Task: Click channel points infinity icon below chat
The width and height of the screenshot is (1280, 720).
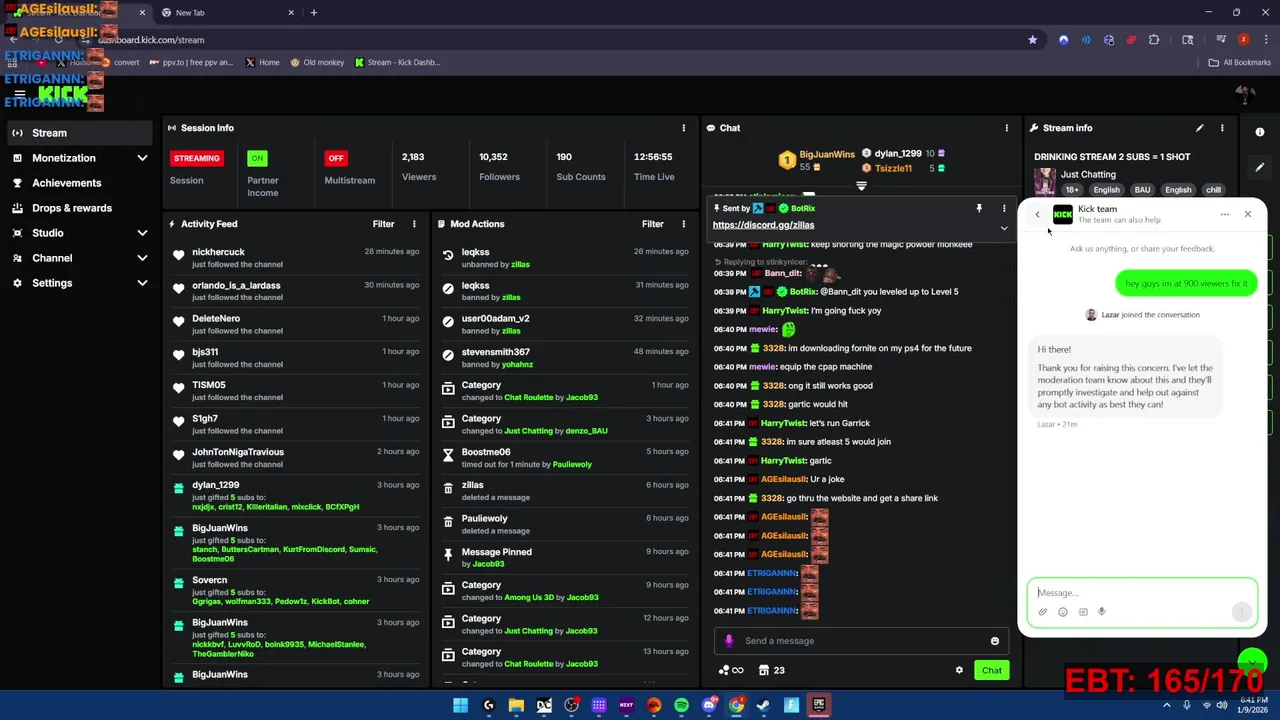Action: pos(731,670)
